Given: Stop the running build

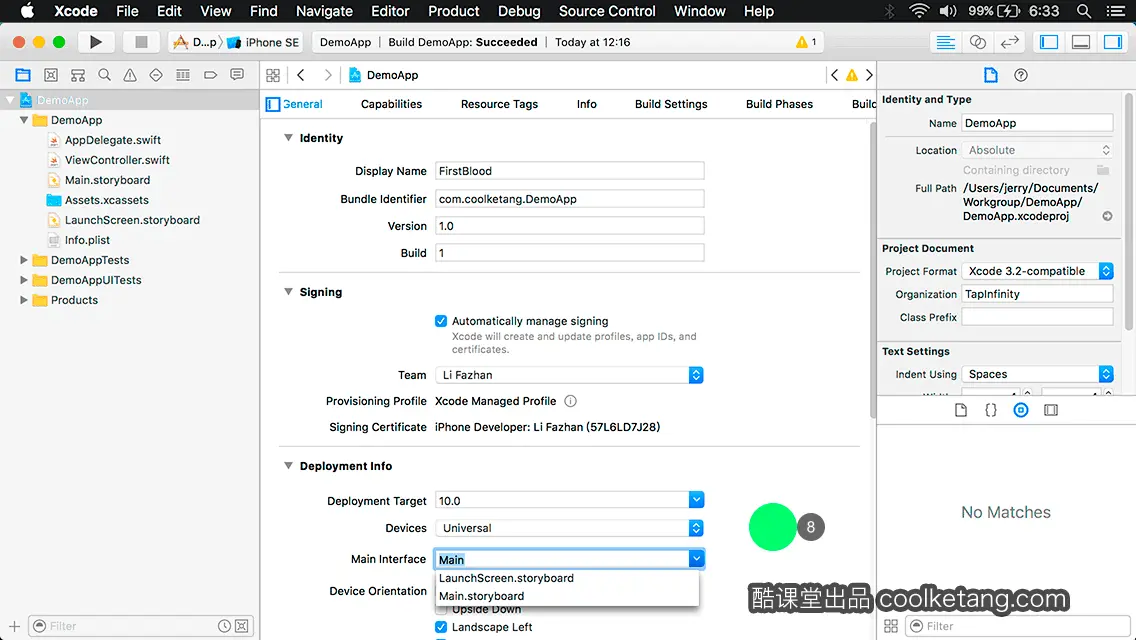Looking at the screenshot, I should click(141, 42).
